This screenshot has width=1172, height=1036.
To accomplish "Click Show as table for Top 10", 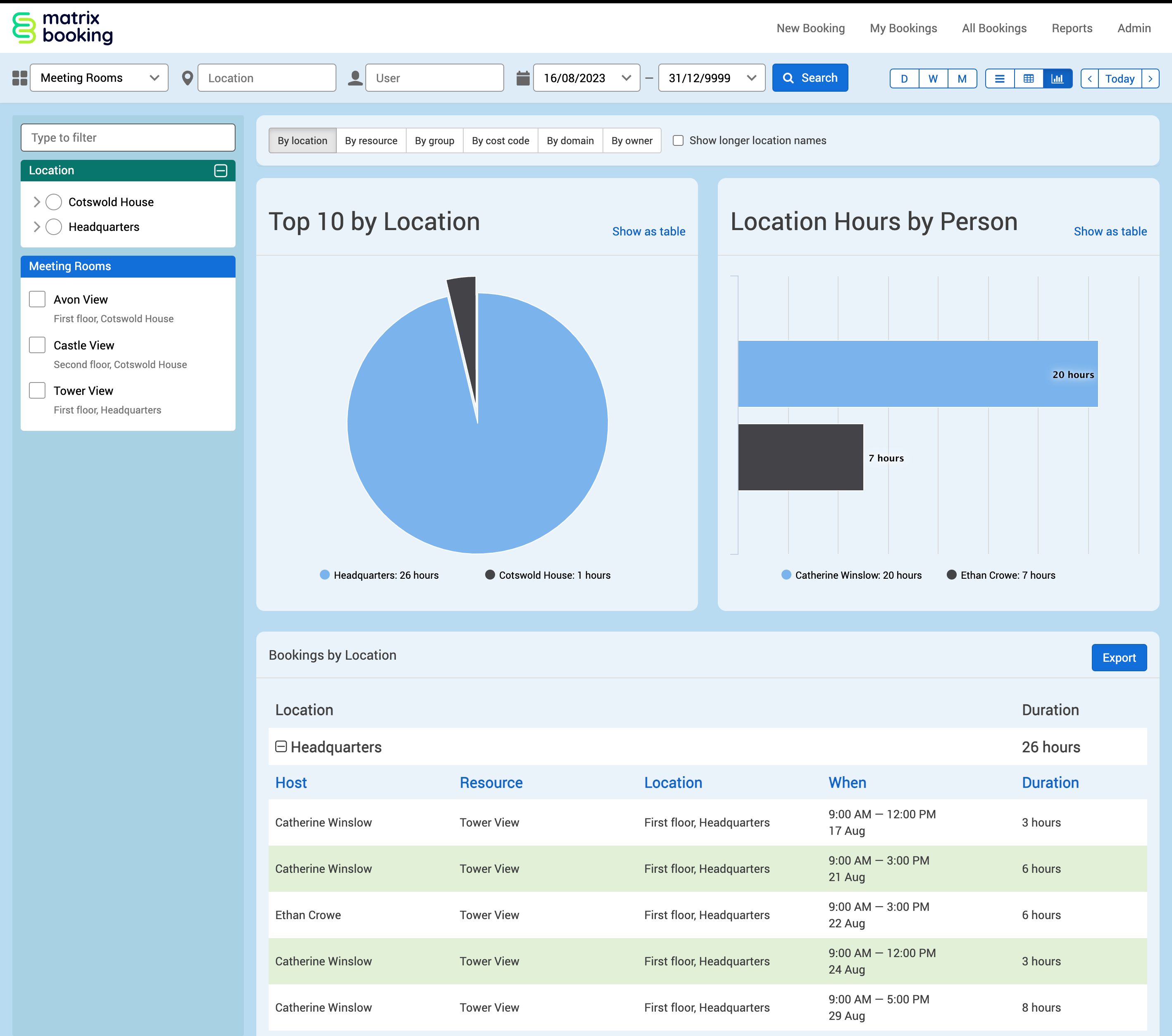I will coord(648,231).
